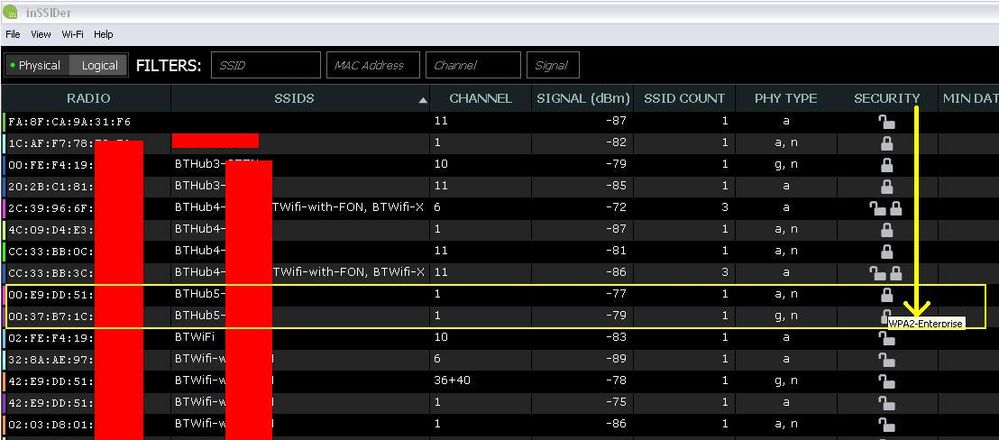Click lock icon in CC:33:BB:0C row
The image size is (999, 440).
click(886, 252)
